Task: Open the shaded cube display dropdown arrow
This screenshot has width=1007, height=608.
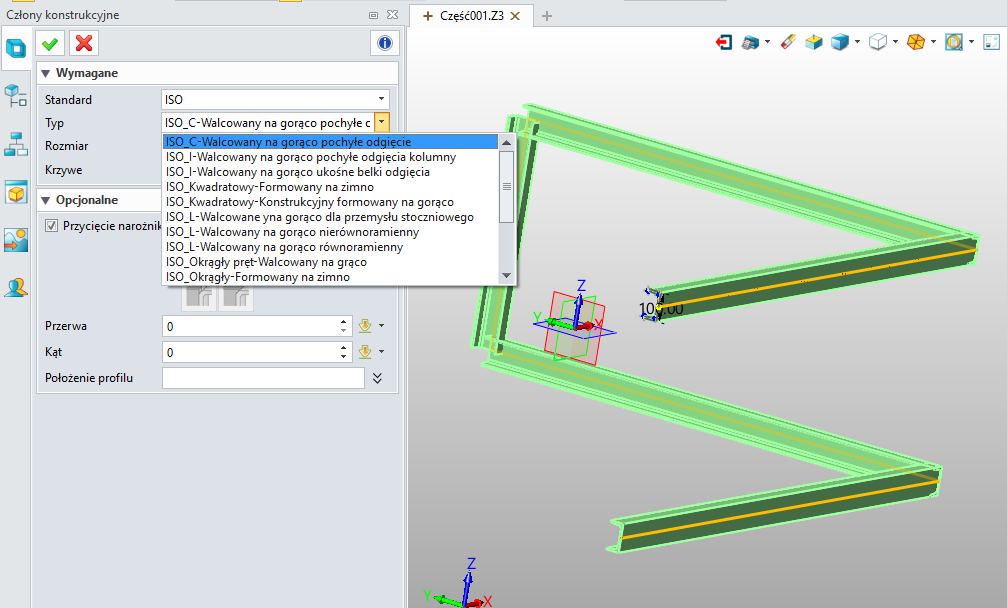Action: [x=857, y=42]
